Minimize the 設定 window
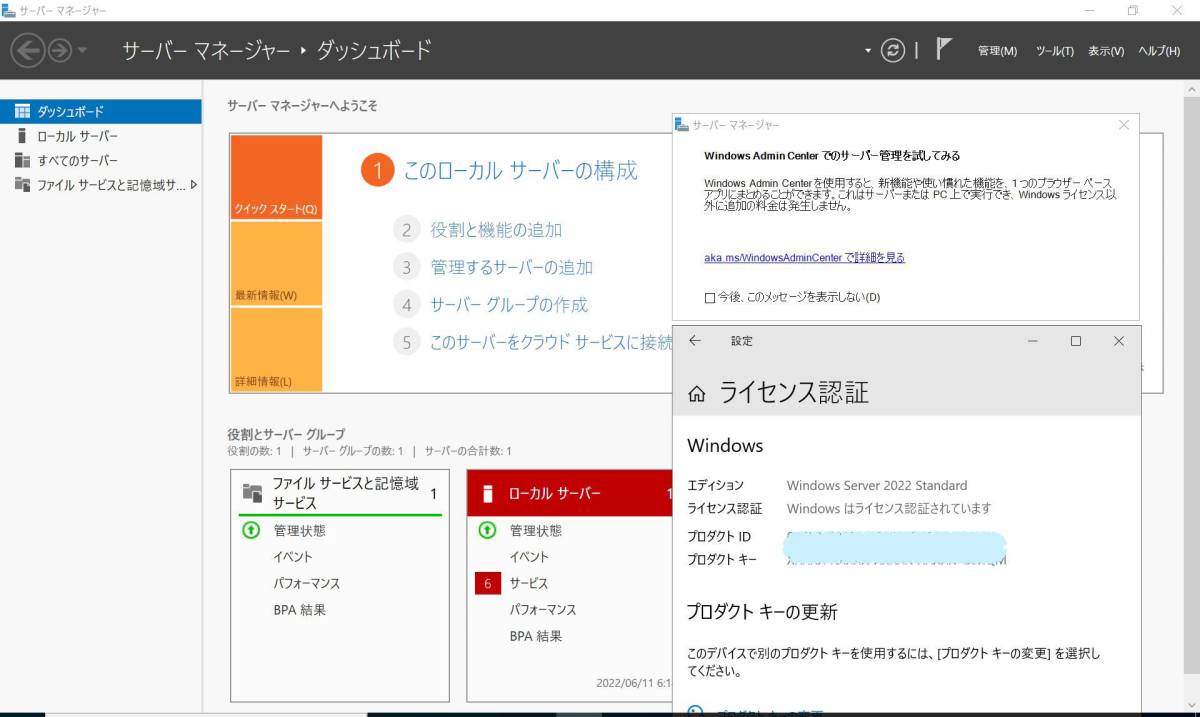The width and height of the screenshot is (1200, 717). [1032, 341]
